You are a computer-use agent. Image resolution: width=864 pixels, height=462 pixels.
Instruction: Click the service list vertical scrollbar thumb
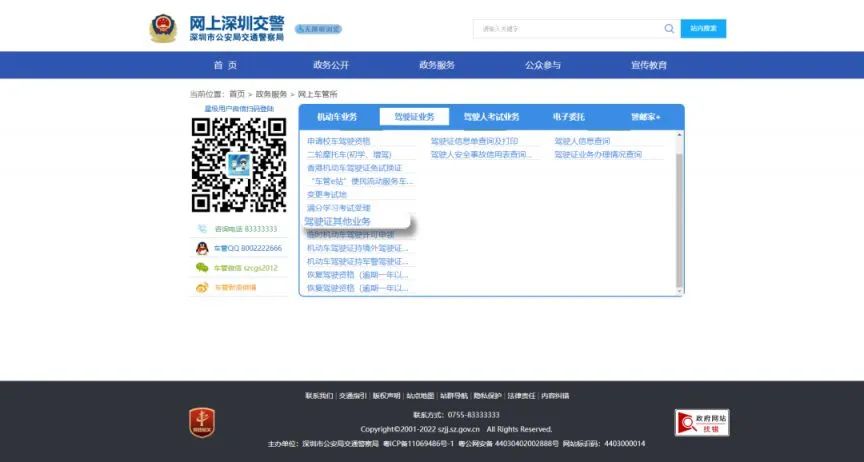pyautogui.click(x=679, y=220)
